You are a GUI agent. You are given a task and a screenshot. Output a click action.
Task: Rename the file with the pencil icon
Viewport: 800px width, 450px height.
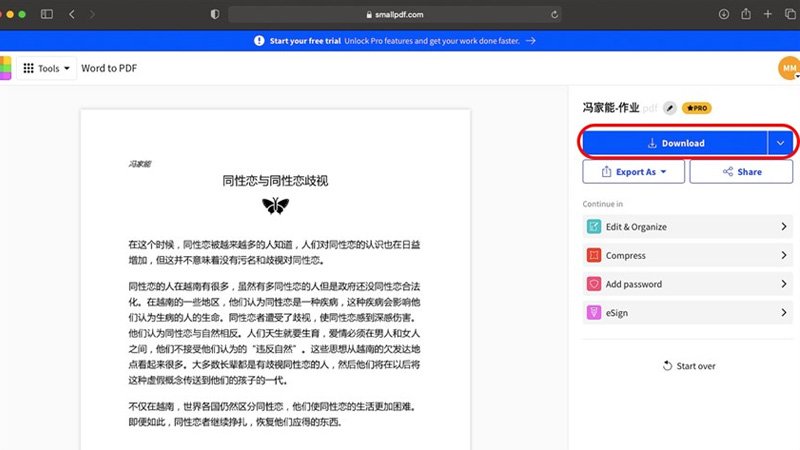point(670,108)
